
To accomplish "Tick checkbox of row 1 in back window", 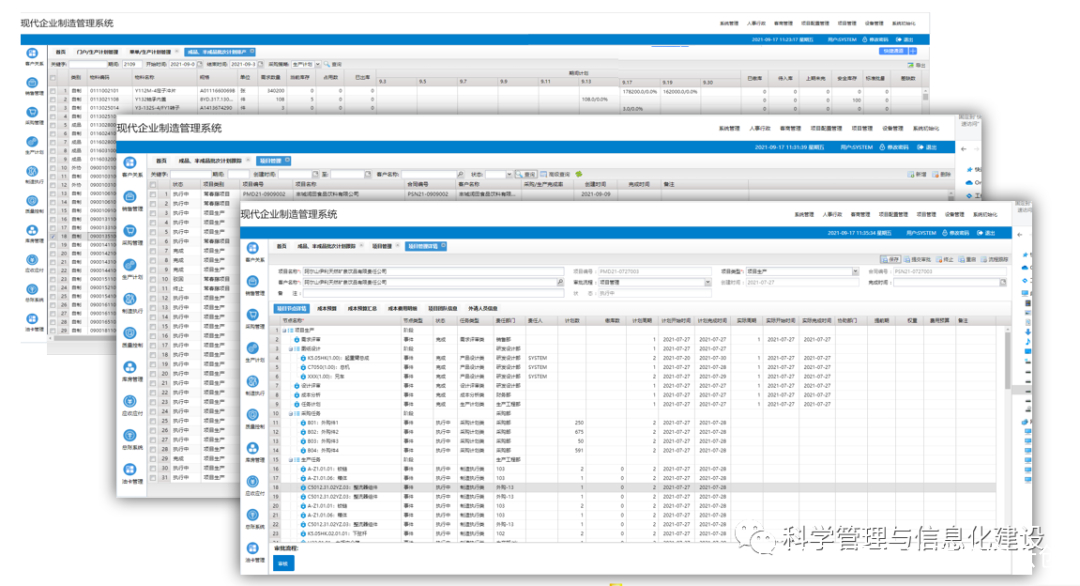I will (53, 91).
